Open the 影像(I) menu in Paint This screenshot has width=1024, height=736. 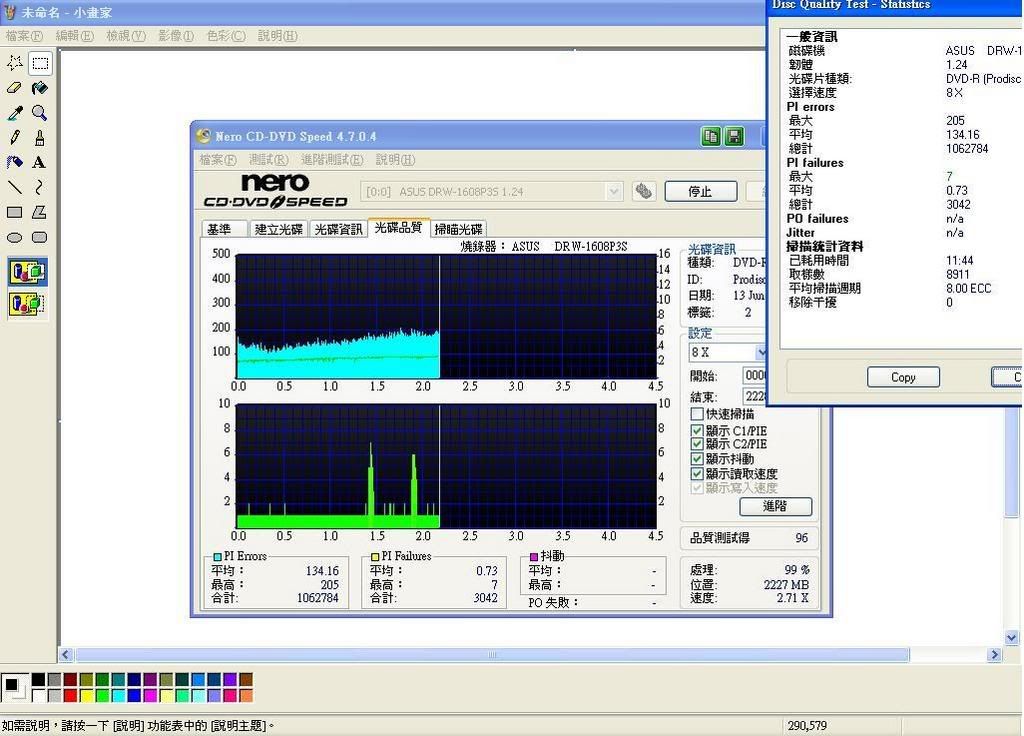pos(175,36)
